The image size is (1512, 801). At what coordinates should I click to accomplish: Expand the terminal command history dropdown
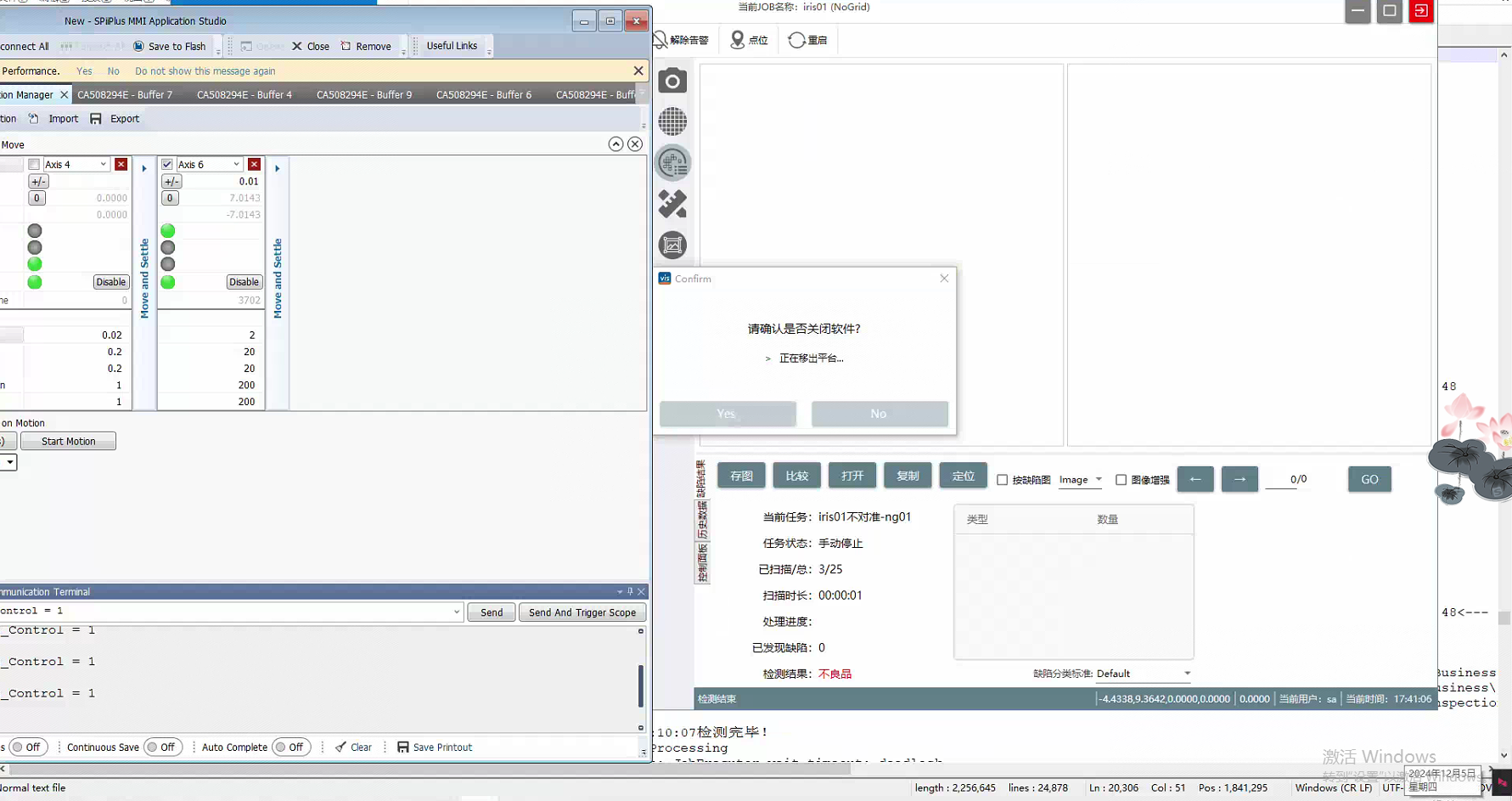tap(457, 612)
